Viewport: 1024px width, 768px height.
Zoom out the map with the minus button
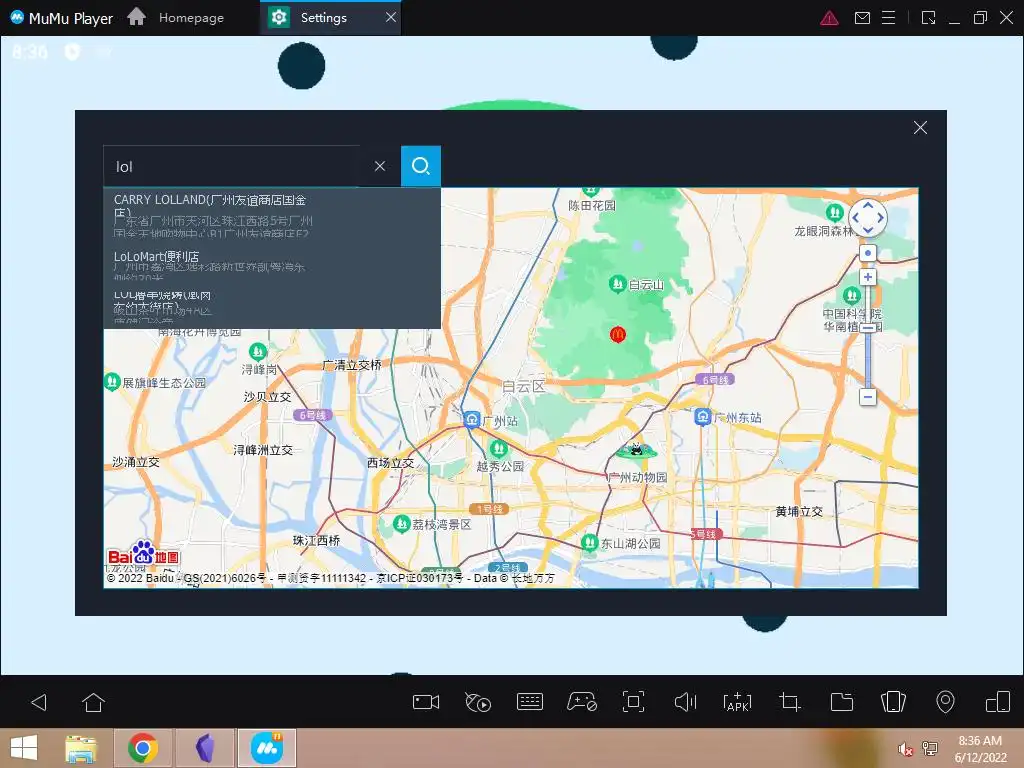pos(867,396)
